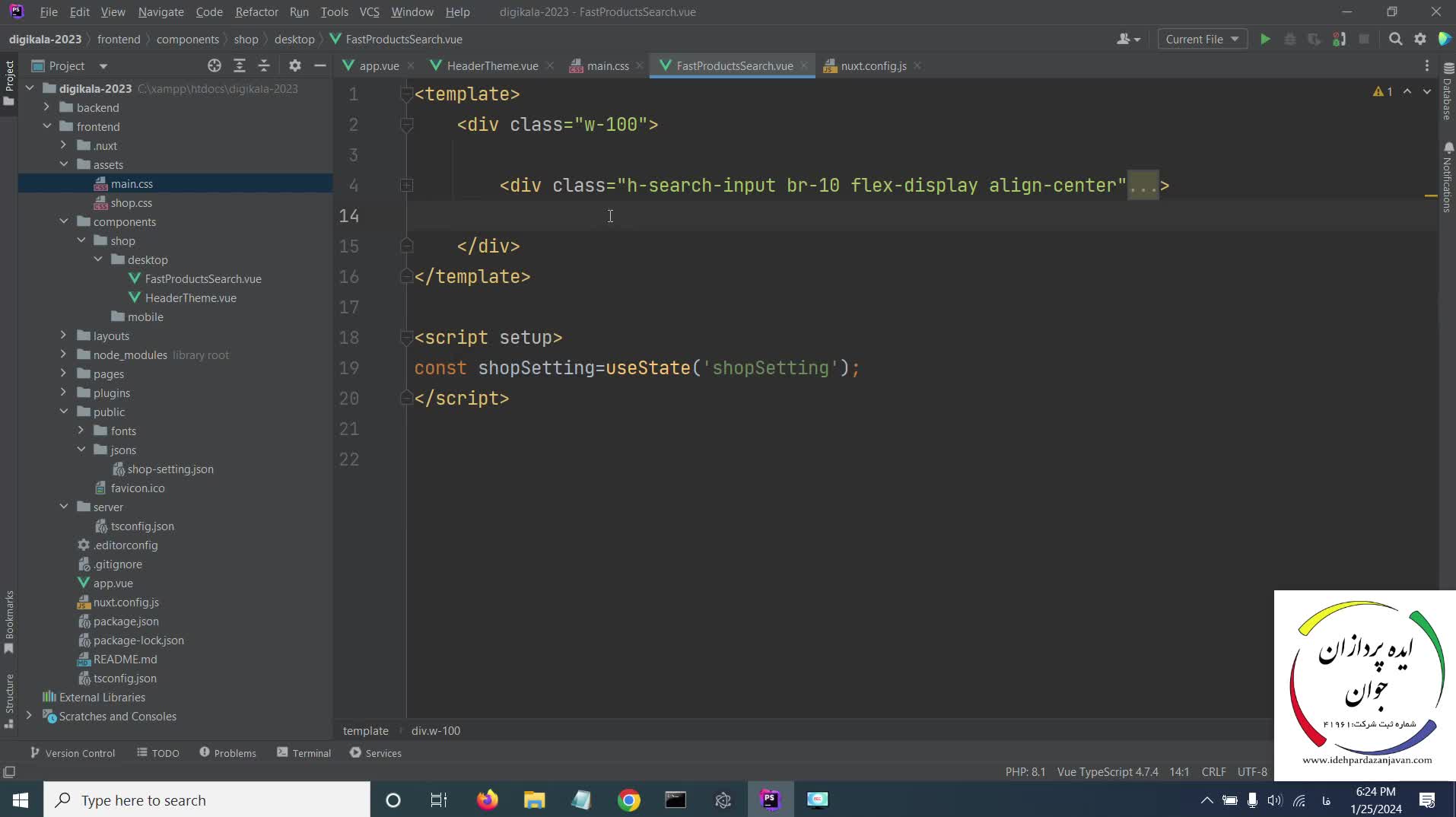Image resolution: width=1456 pixels, height=817 pixels.
Task: Open Search Everywhere magnifier icon
Action: click(1395, 40)
